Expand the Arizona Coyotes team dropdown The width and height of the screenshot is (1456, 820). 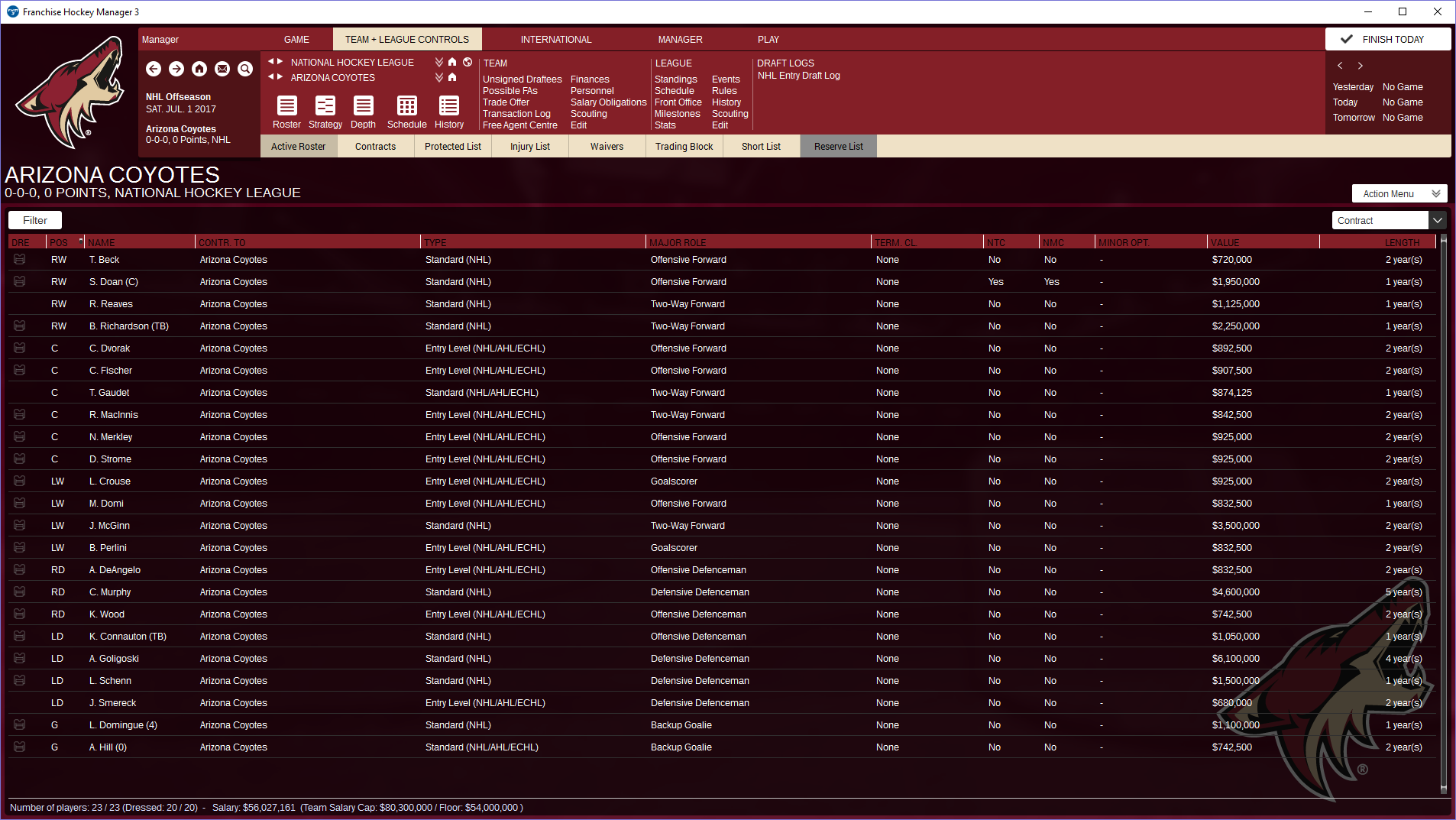pyautogui.click(x=439, y=77)
